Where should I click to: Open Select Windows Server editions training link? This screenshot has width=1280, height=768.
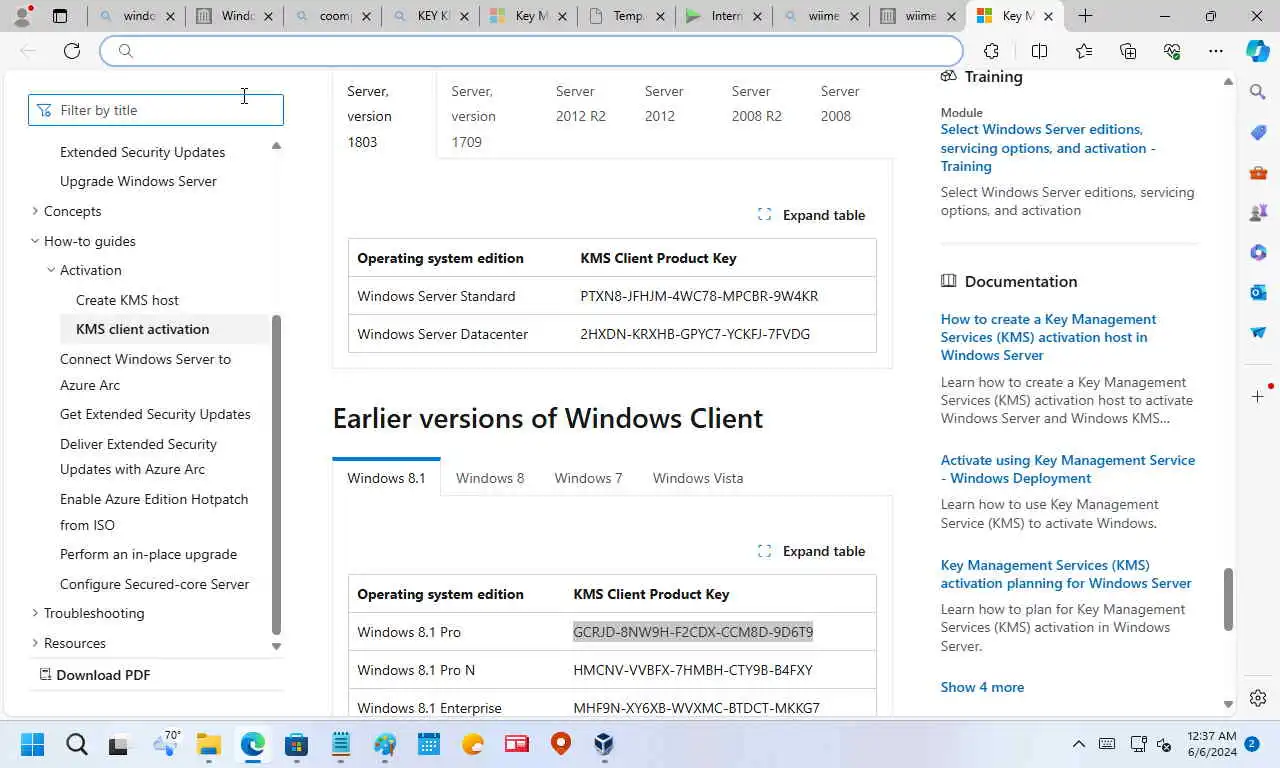pyautogui.click(x=1048, y=148)
